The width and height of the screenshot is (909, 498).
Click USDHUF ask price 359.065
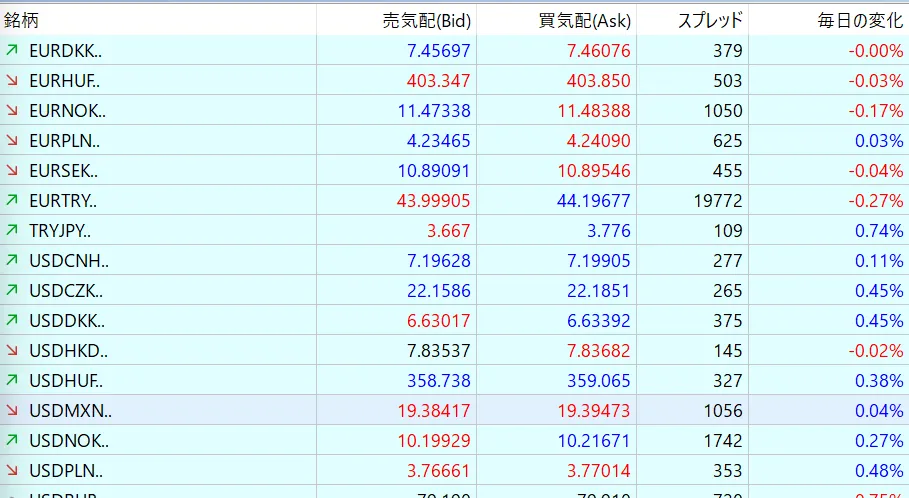tap(598, 381)
